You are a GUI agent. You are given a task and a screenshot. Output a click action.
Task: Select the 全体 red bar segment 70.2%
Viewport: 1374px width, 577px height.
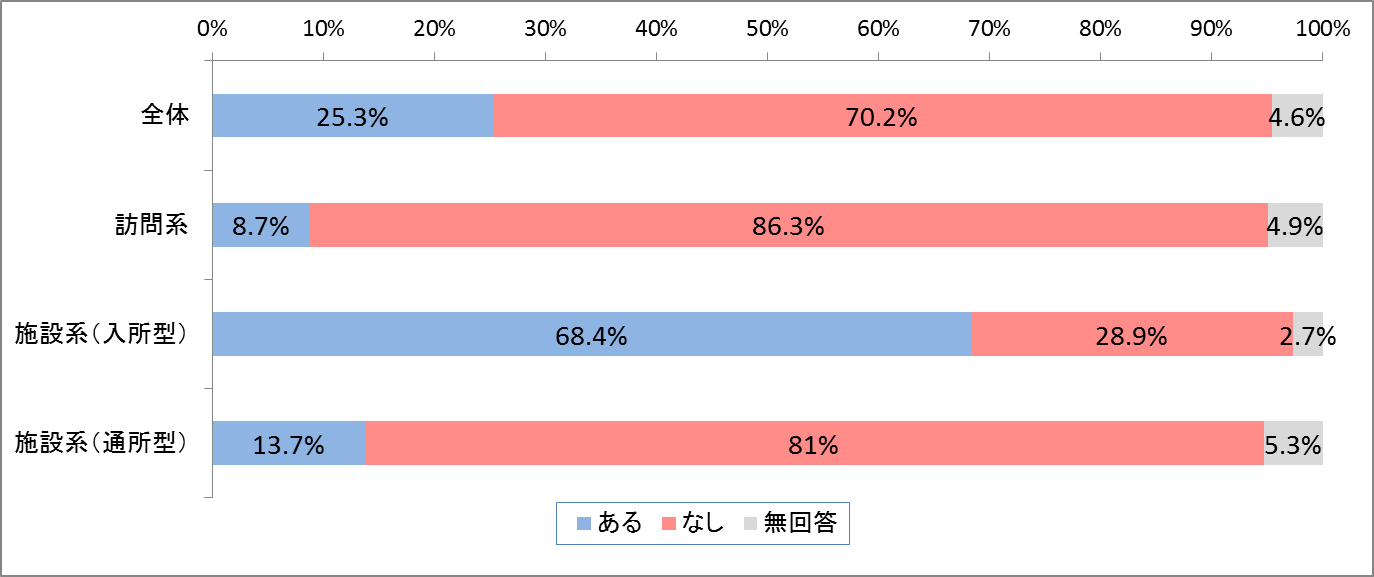882,116
